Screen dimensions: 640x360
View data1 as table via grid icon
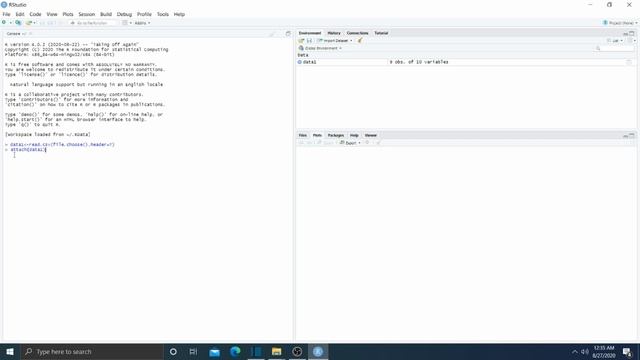[x=629, y=62]
